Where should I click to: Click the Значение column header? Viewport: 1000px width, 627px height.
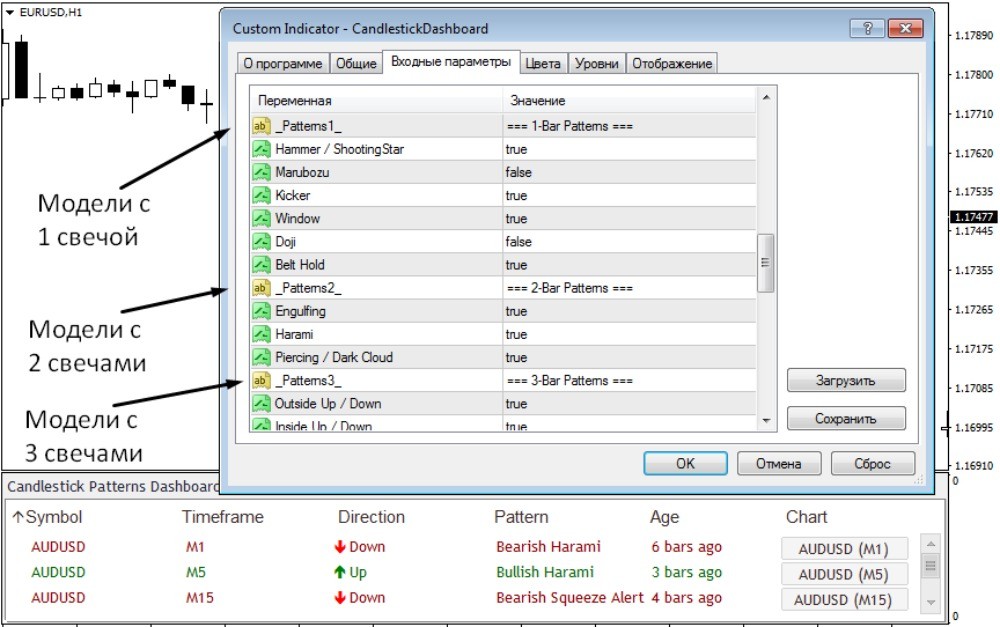(629, 100)
